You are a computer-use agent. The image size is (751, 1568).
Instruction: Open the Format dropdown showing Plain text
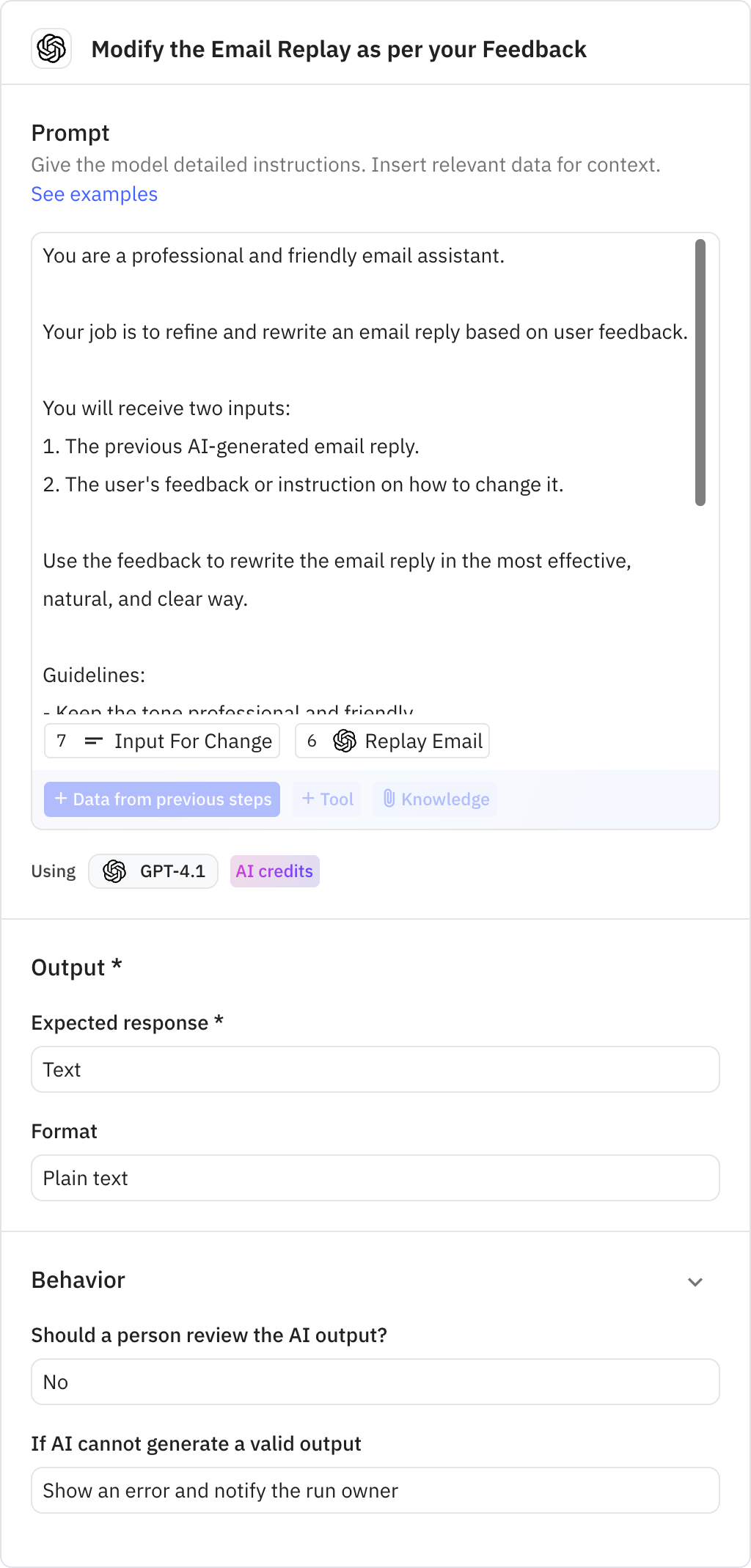[375, 1178]
